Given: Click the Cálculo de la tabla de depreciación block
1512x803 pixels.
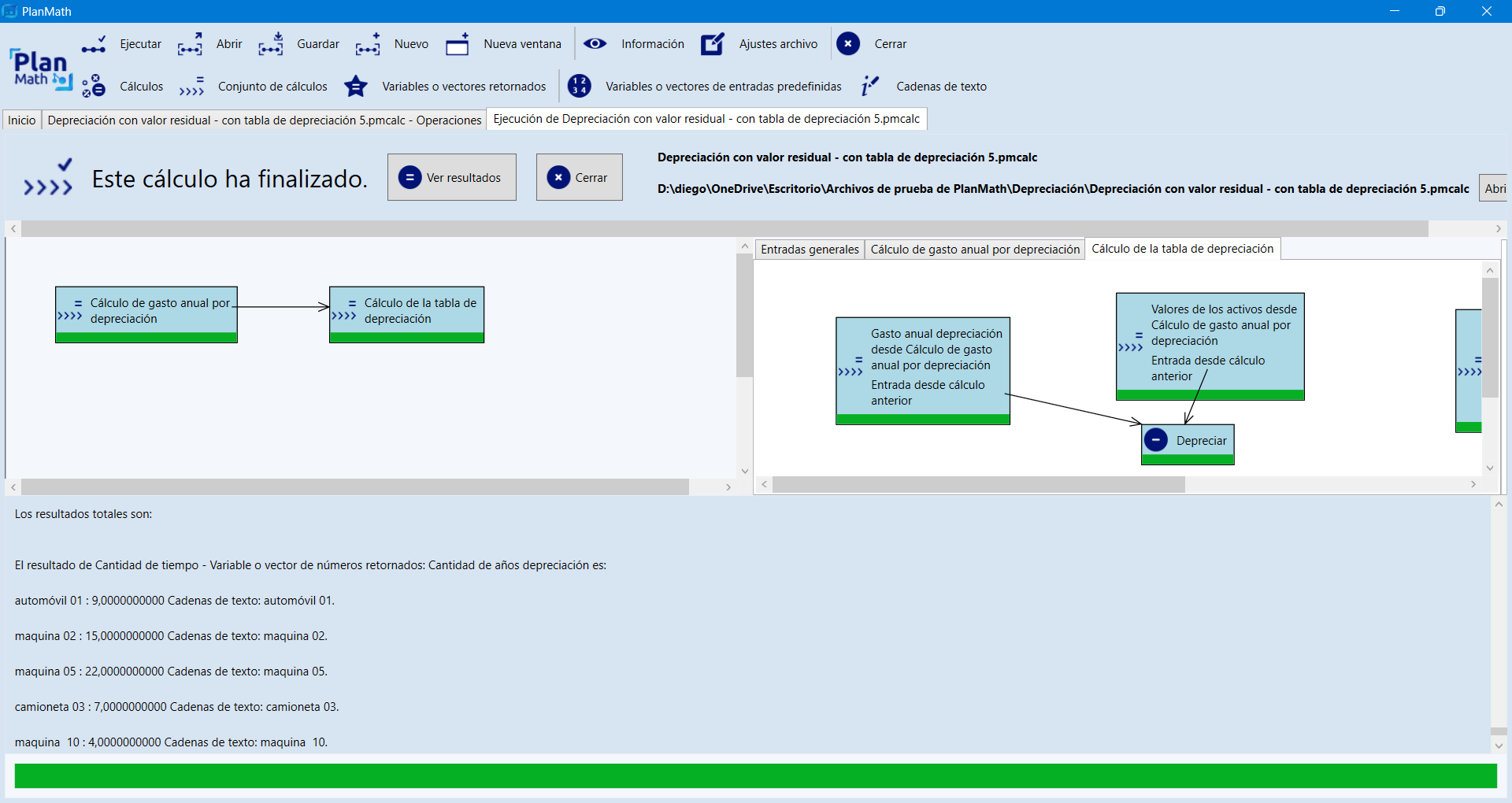Looking at the screenshot, I should [406, 313].
